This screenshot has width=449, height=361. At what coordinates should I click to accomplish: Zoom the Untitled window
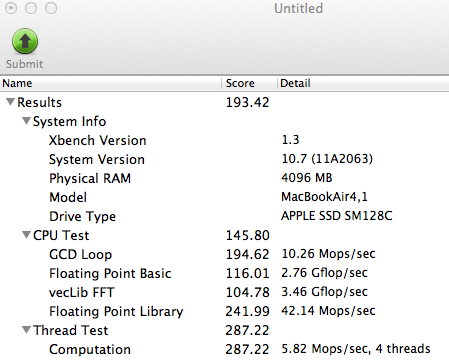[x=51, y=8]
